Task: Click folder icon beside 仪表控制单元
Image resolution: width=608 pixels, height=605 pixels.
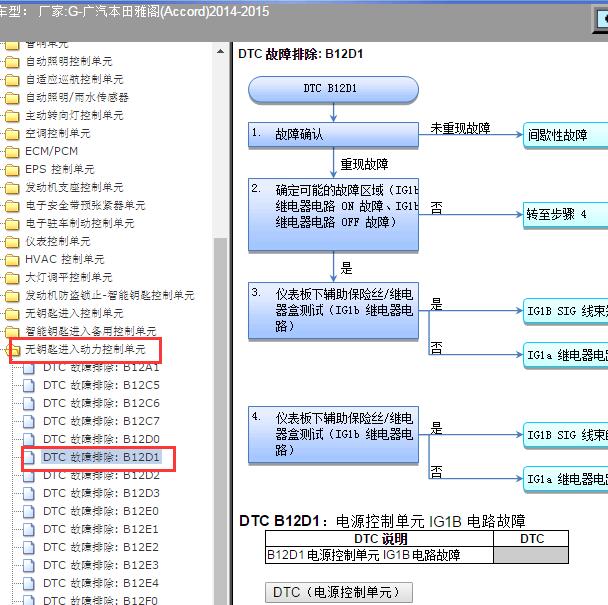Action: 12,242
